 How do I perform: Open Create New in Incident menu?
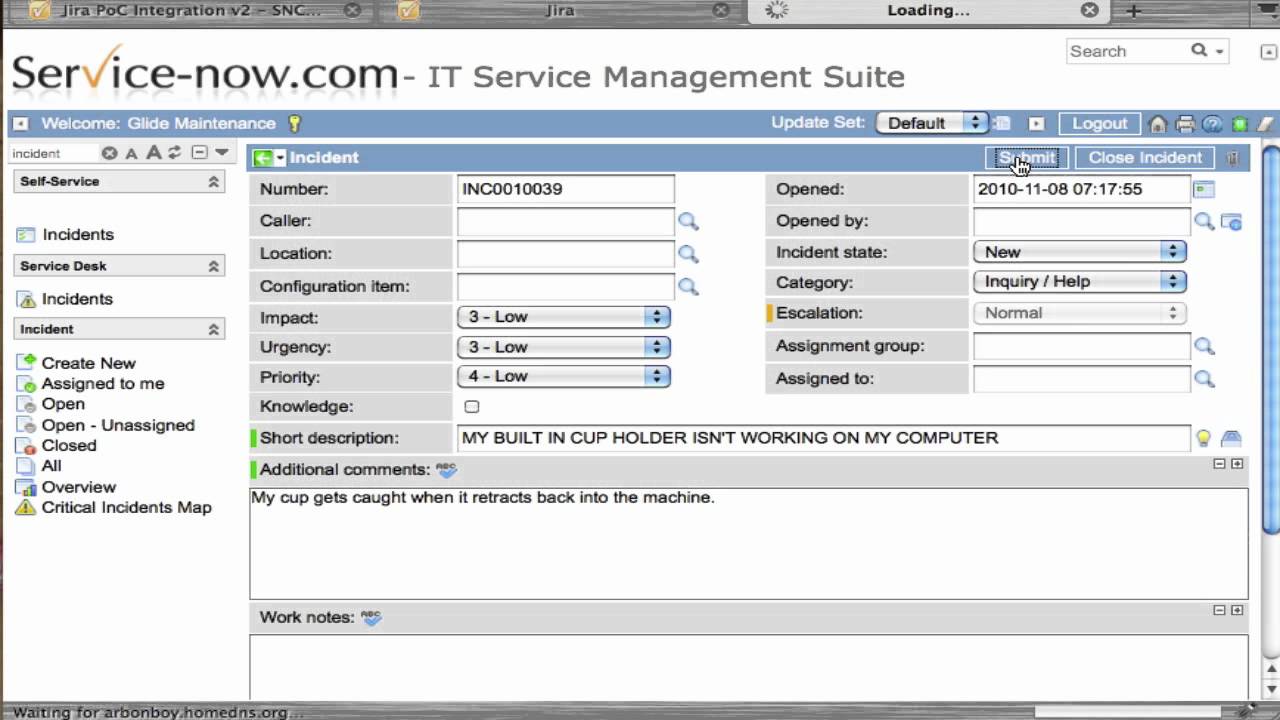coord(88,363)
